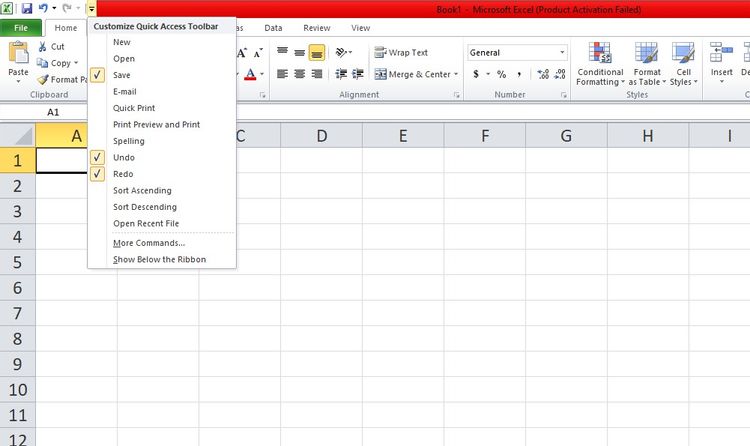Image resolution: width=750 pixels, height=446 pixels.
Task: Open the Number format dialog launcher
Action: 563,95
